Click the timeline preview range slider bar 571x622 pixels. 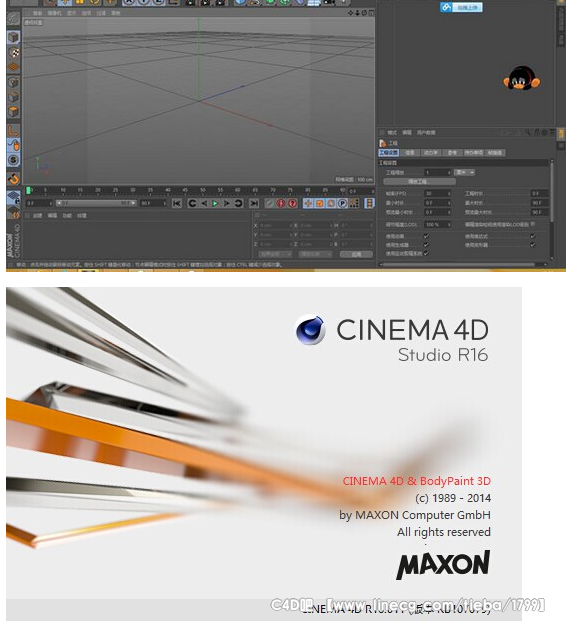(x=95, y=203)
